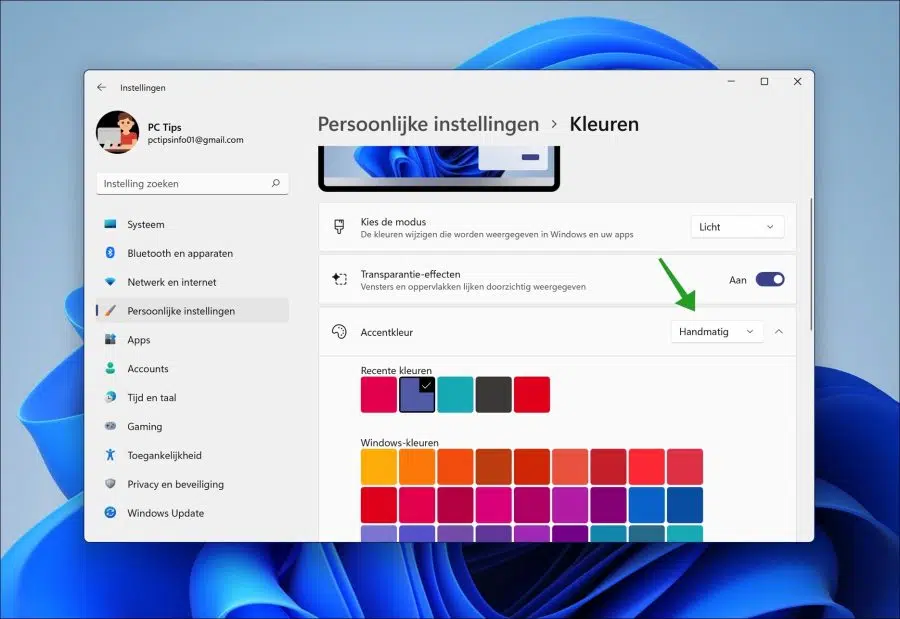Click the Recente kleuren label
Viewport: 900px width, 619px height.
(396, 370)
